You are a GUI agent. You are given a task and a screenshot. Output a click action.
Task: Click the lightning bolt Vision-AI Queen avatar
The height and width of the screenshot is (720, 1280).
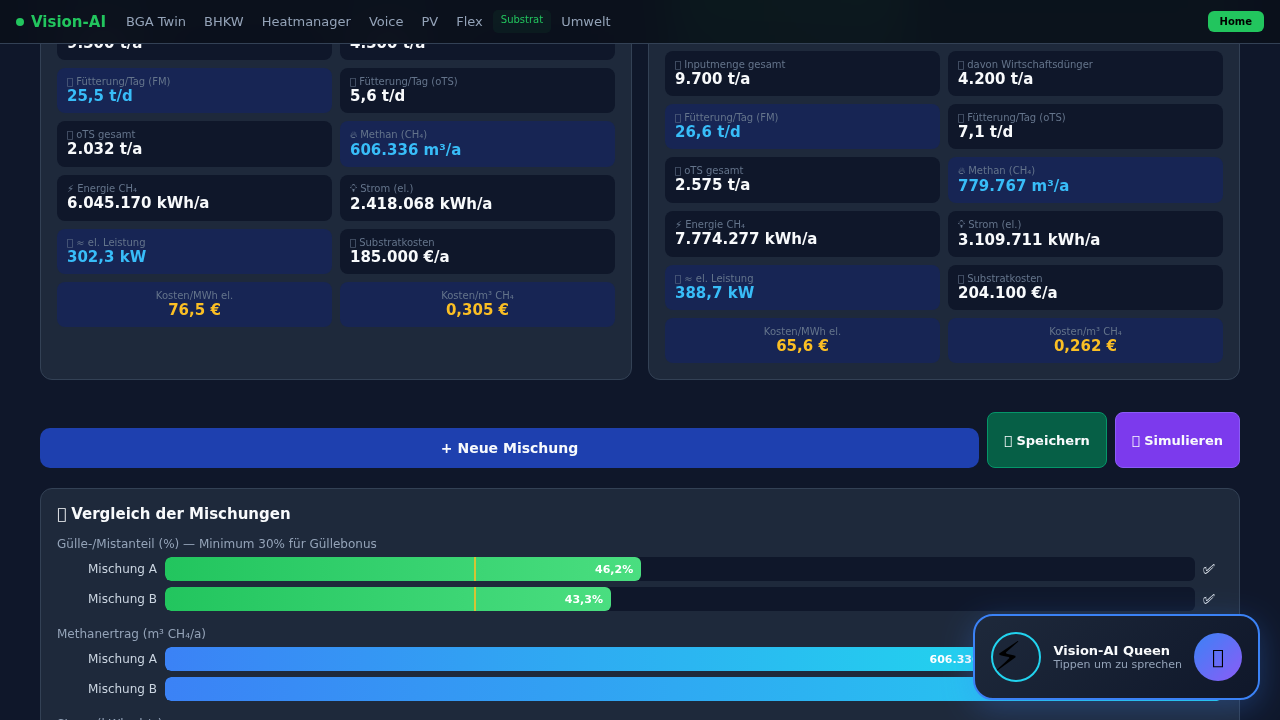[x=1015, y=657]
